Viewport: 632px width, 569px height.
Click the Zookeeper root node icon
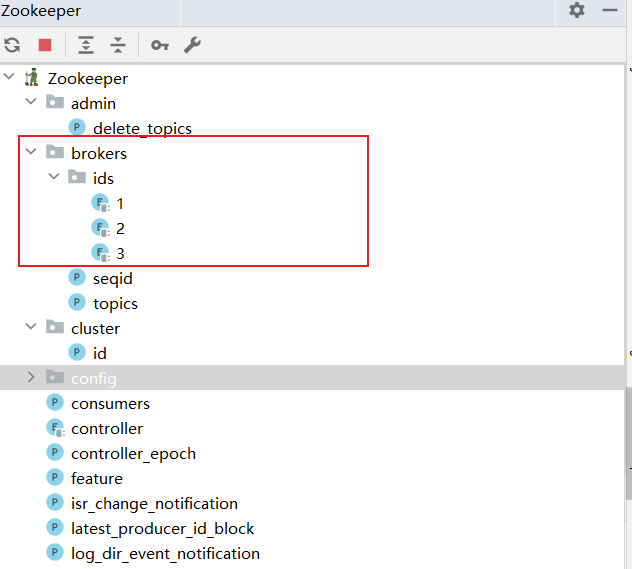31,77
